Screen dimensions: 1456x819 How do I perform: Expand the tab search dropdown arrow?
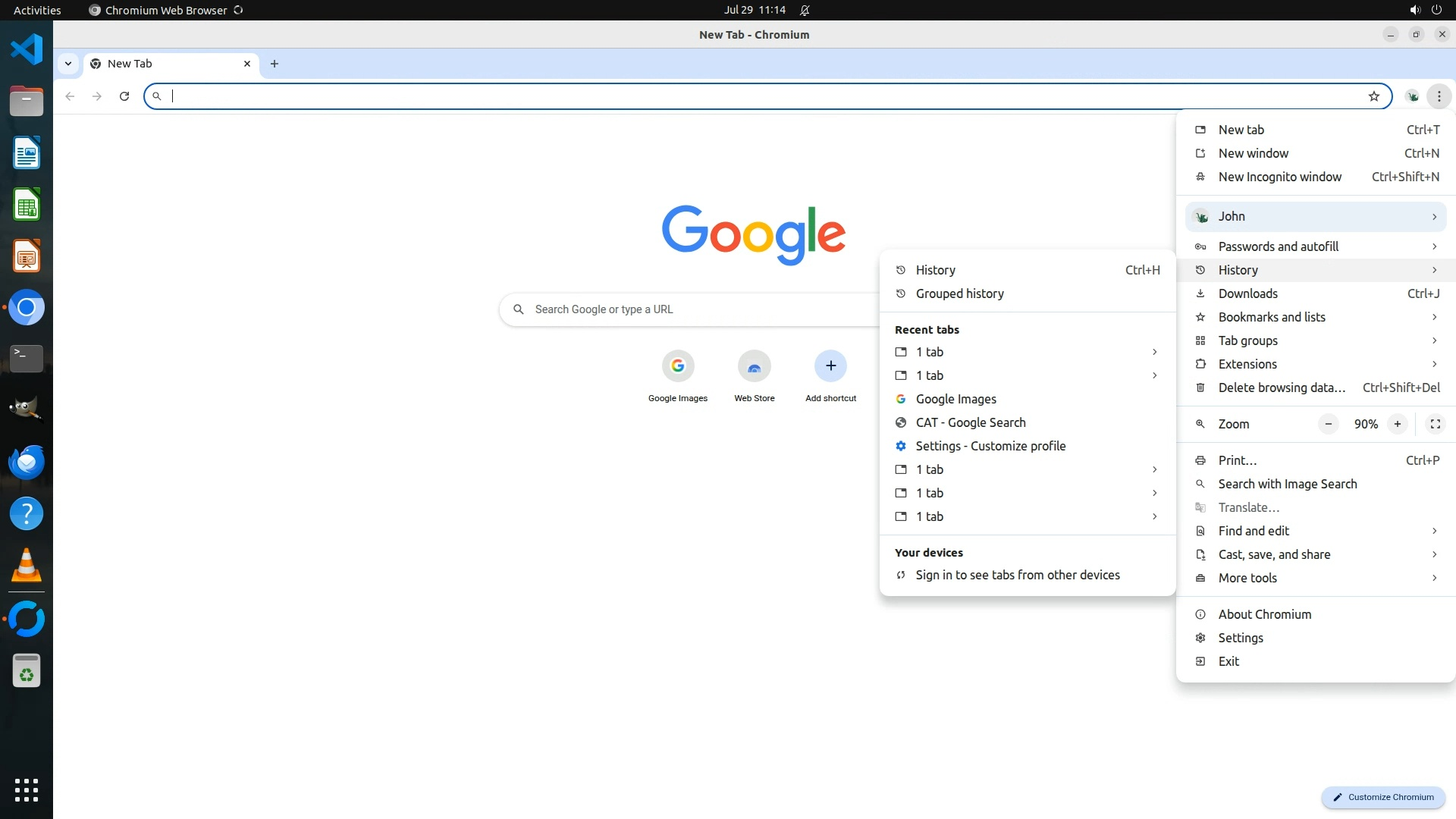(68, 64)
